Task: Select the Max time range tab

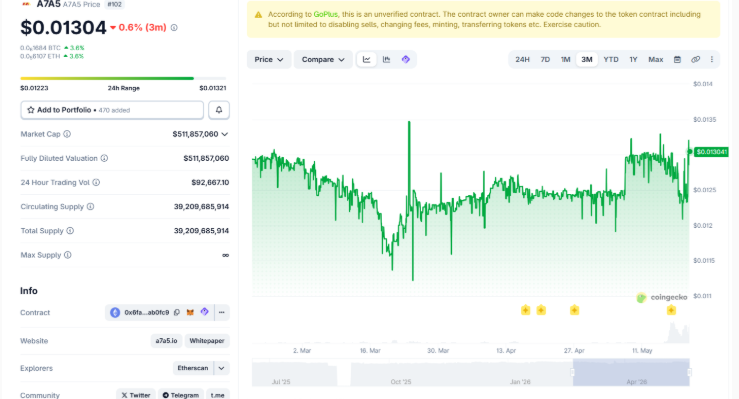Action: click(656, 59)
